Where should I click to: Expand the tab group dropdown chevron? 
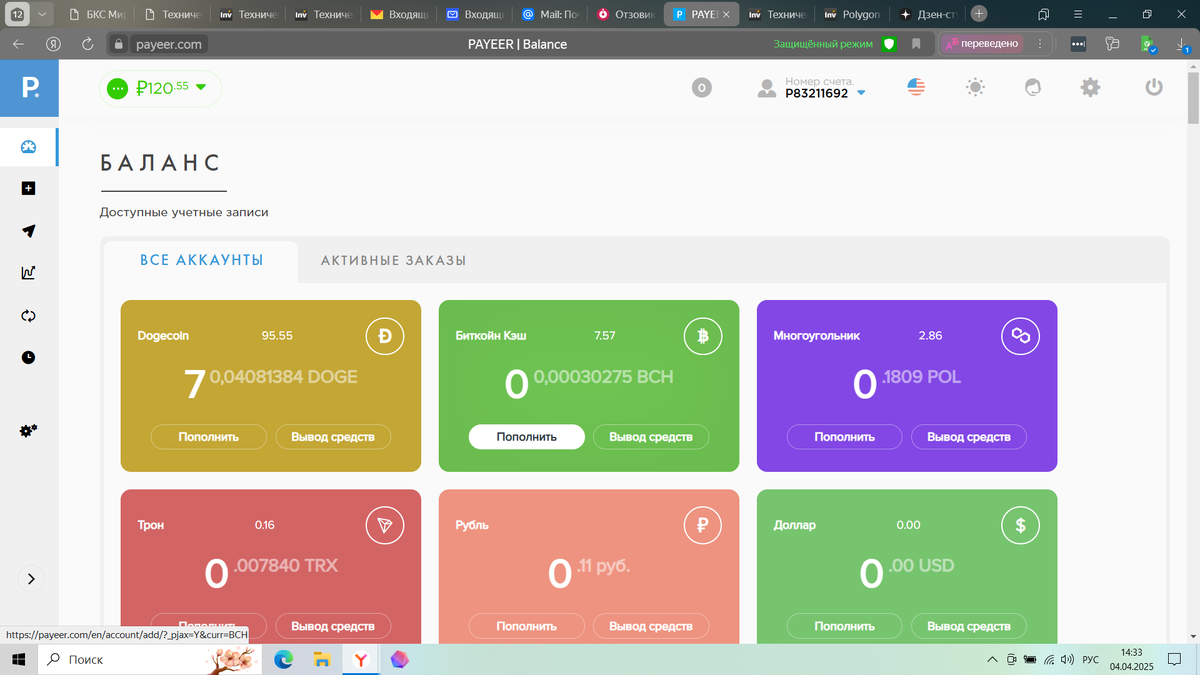point(42,14)
